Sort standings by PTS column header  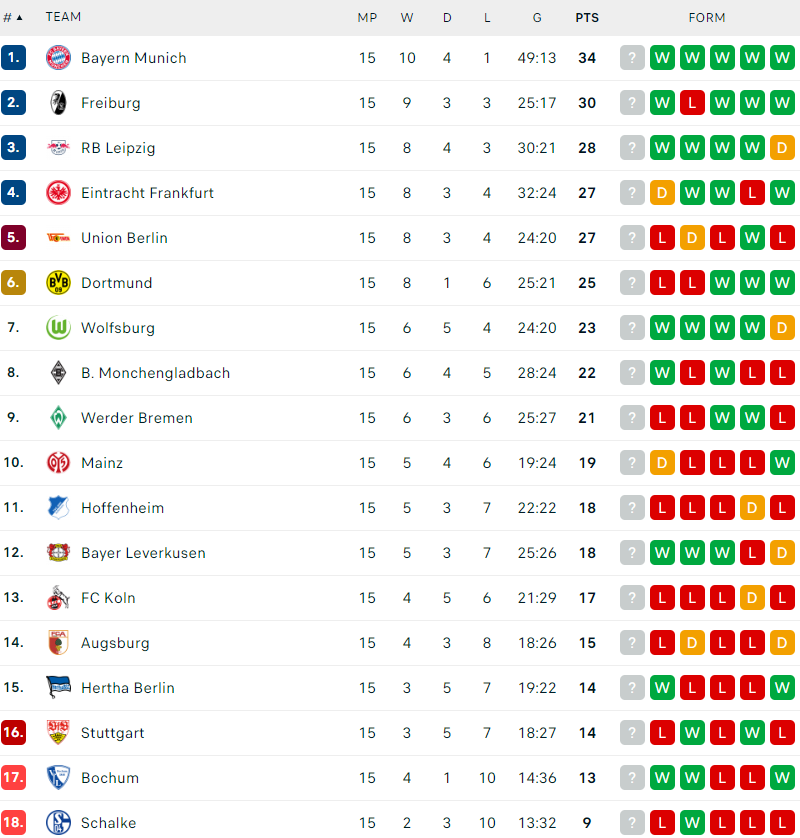587,18
